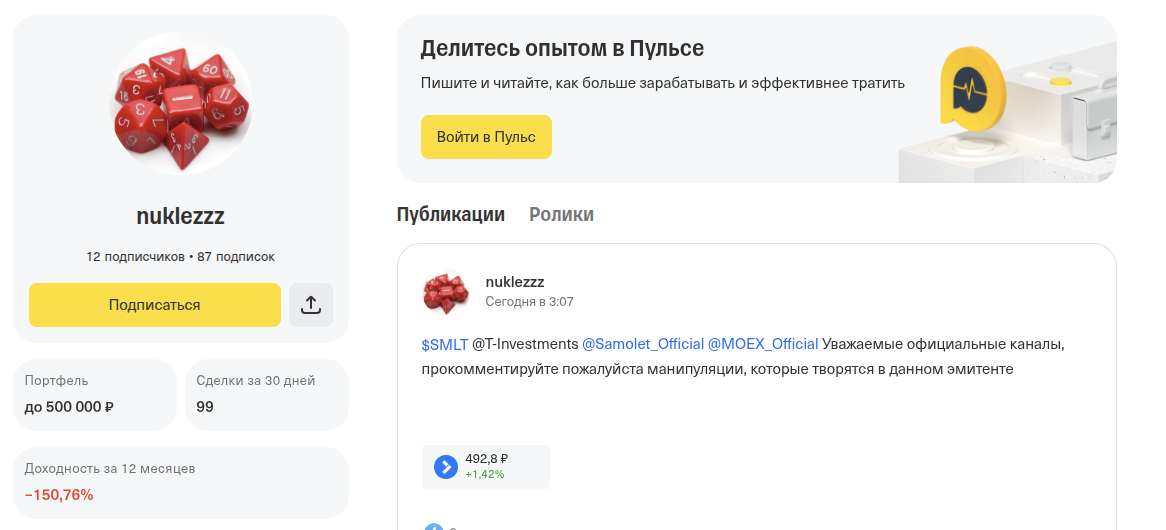The height and width of the screenshot is (530, 1166).
Task: Switch to the Ролики tab
Action: (561, 215)
